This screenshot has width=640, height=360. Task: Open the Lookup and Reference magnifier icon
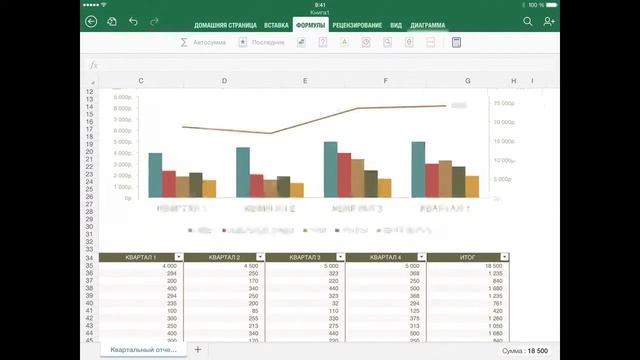[x=387, y=42]
